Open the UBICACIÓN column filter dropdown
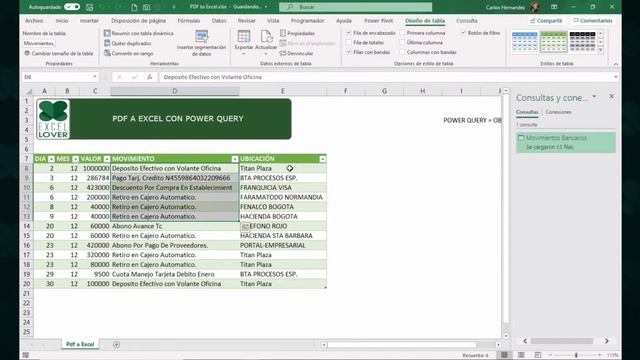The height and width of the screenshot is (360, 640). pos(322,159)
